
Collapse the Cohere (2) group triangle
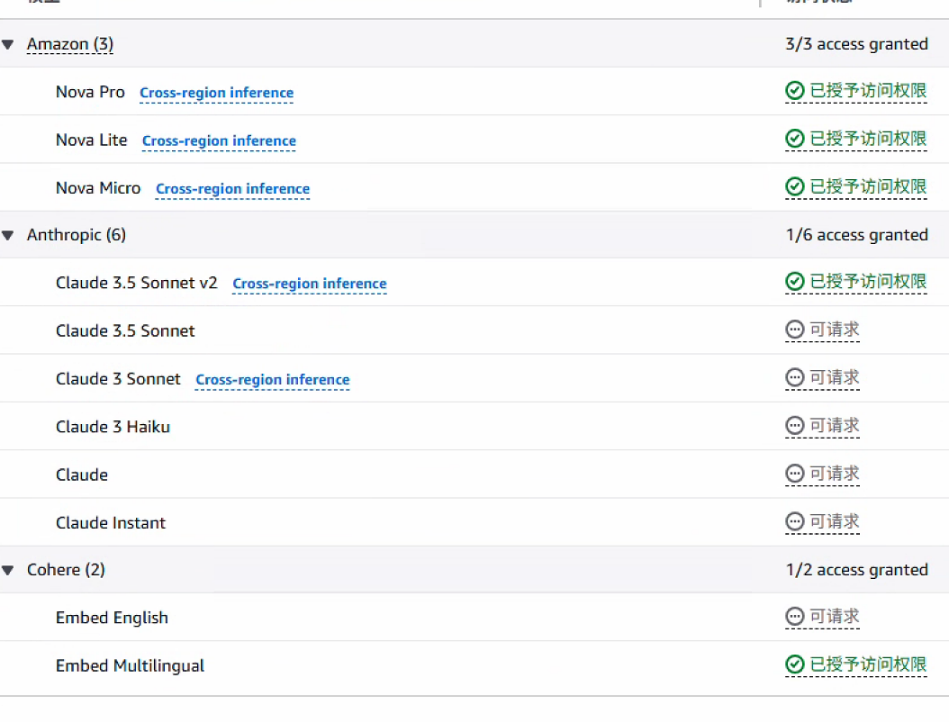click(8, 570)
